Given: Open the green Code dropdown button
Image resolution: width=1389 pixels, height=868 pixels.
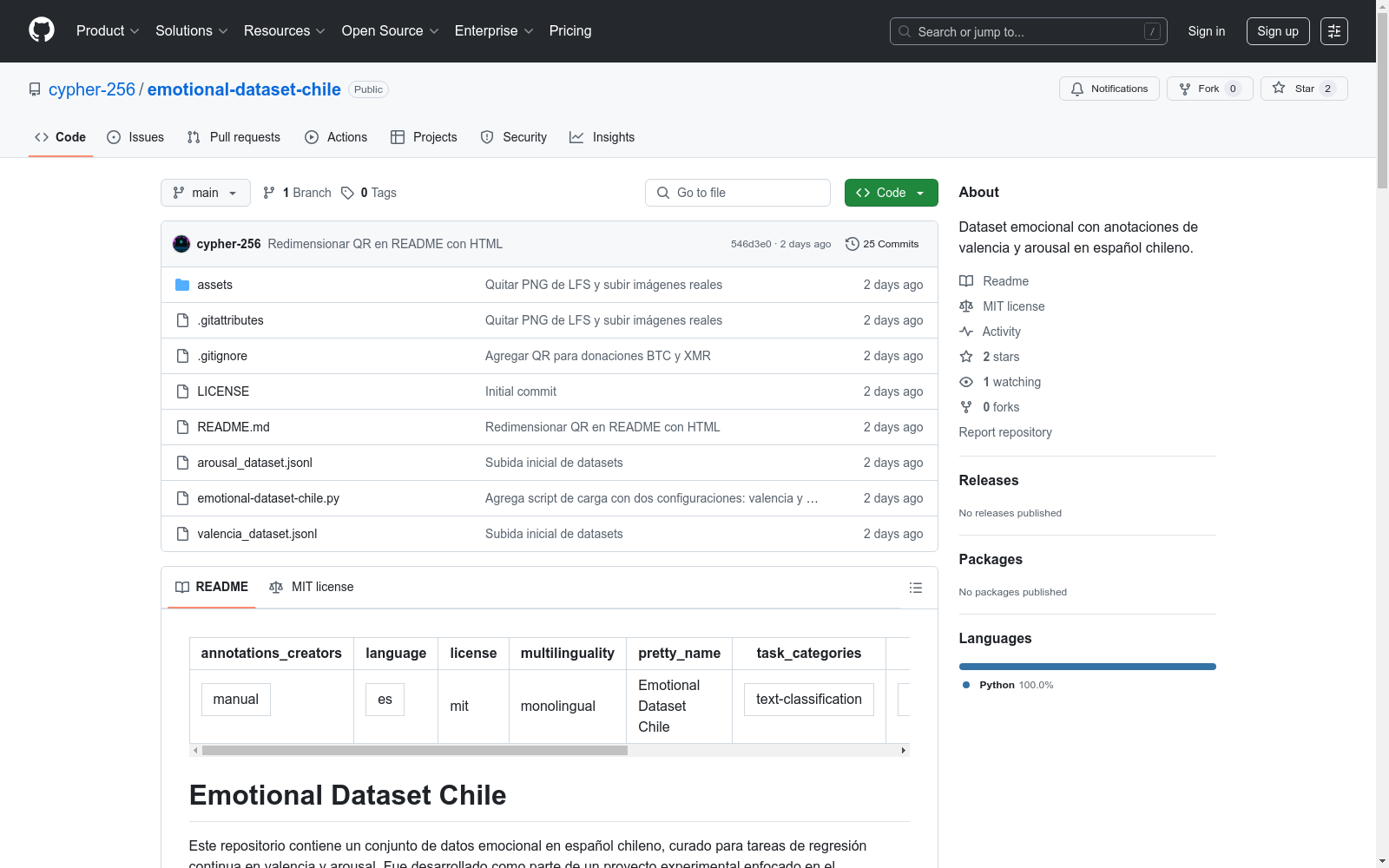Looking at the screenshot, I should (891, 193).
